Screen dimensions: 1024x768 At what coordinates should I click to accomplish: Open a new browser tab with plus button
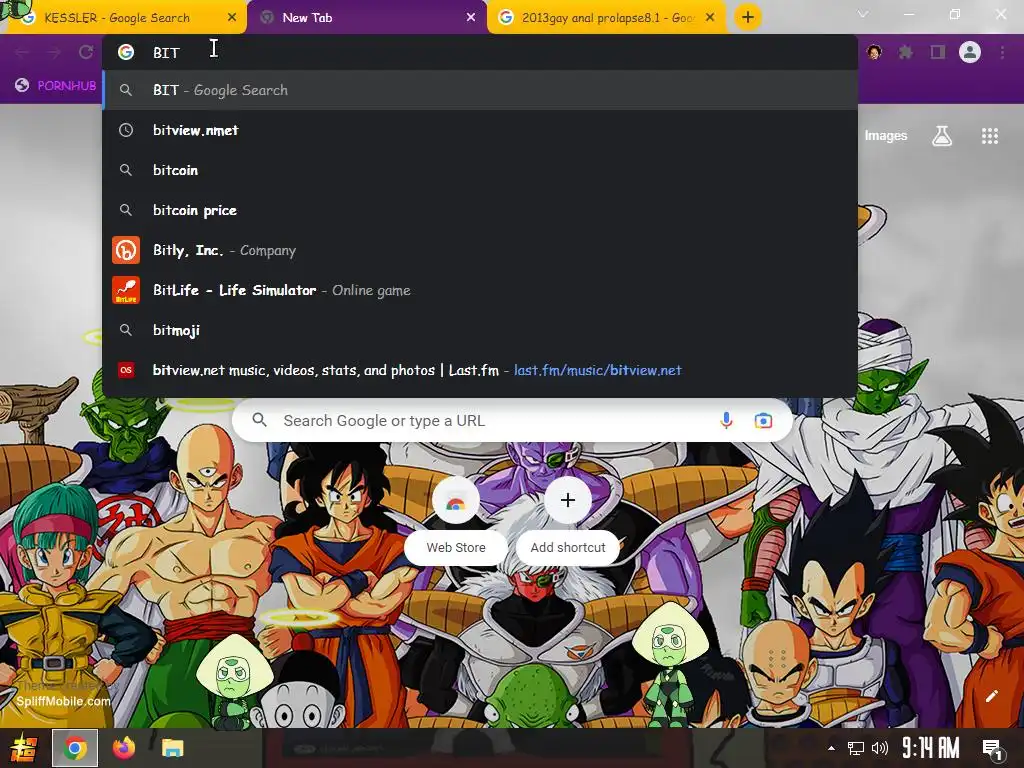click(x=748, y=17)
